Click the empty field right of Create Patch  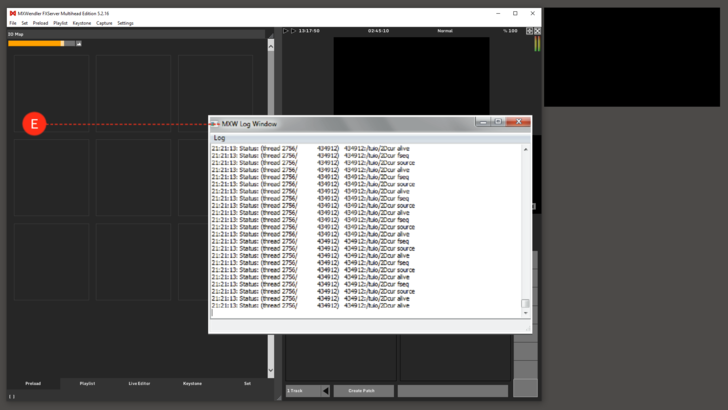click(453, 391)
